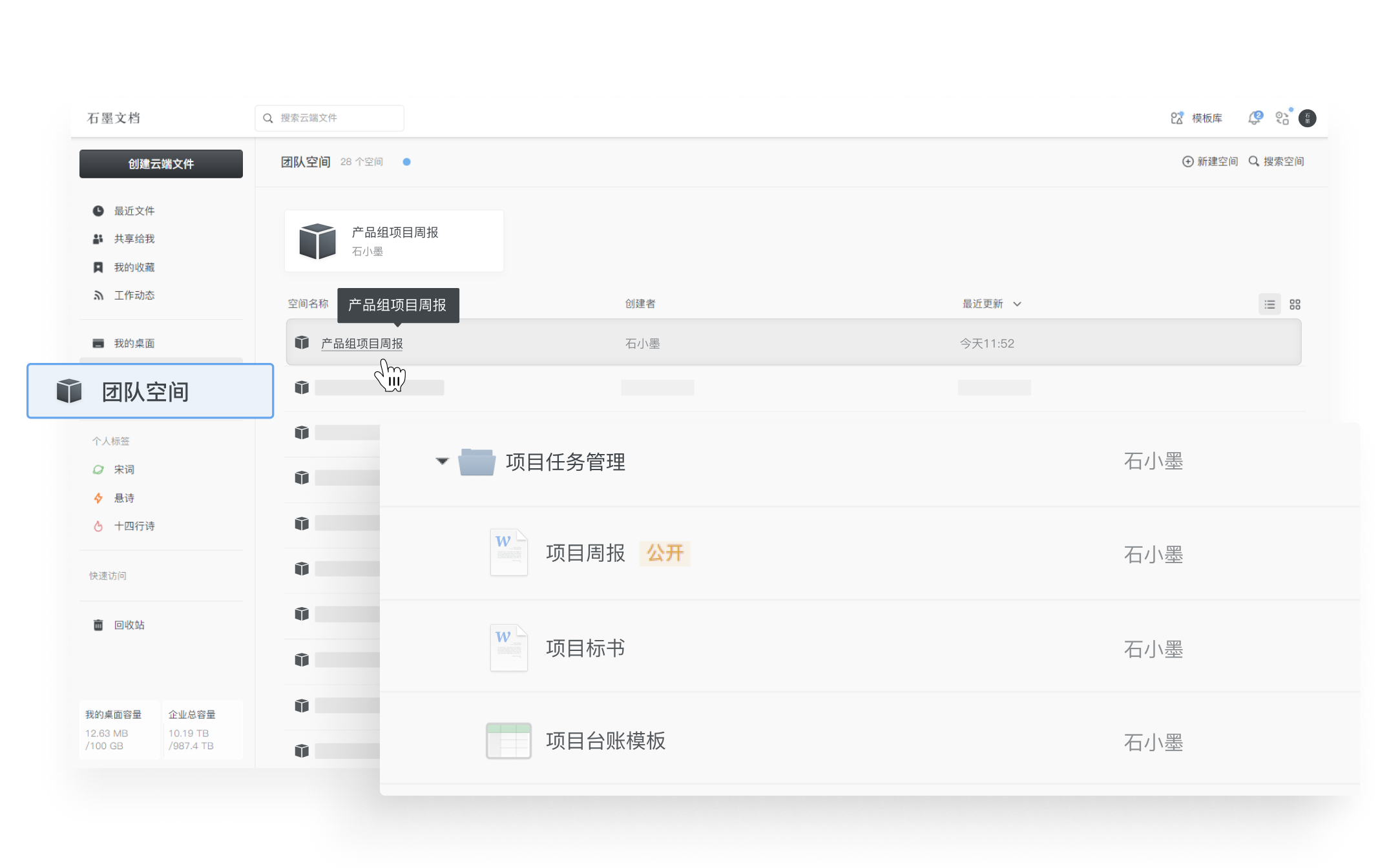Click 搜索空间 to search spaces
The height and width of the screenshot is (868, 1400).
[1276, 161]
